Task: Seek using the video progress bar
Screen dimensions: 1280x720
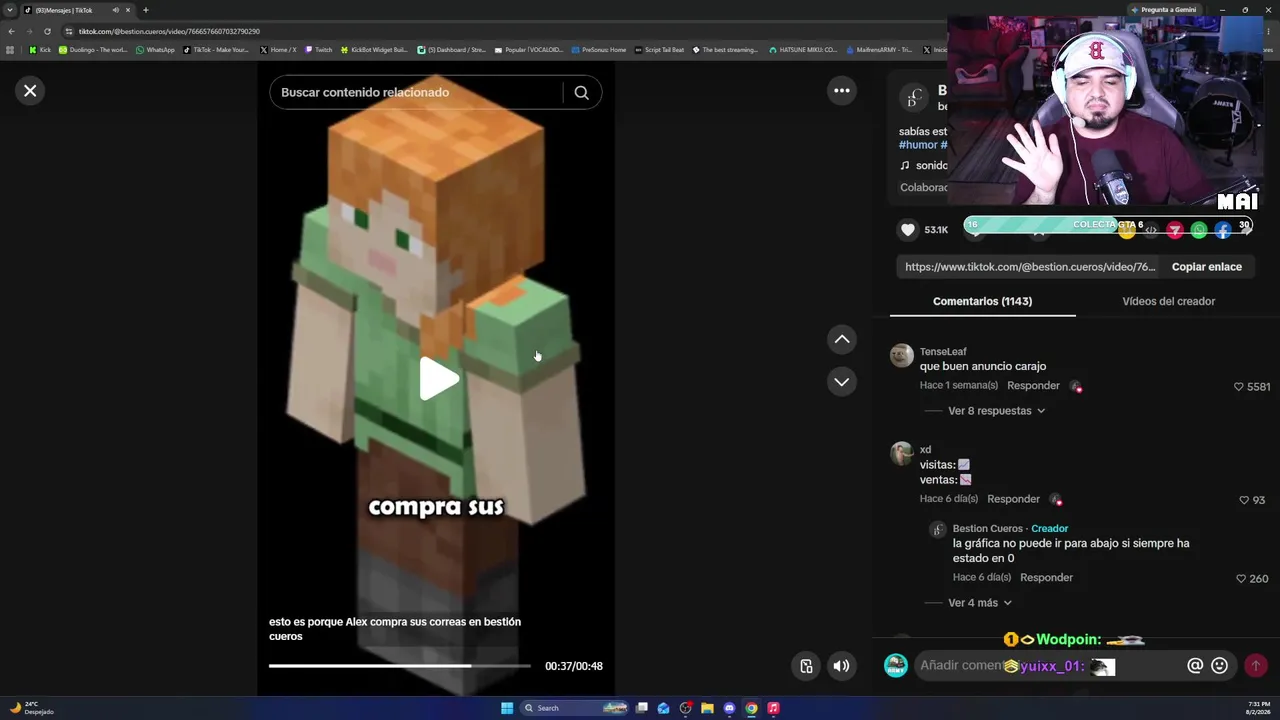Action: click(400, 666)
